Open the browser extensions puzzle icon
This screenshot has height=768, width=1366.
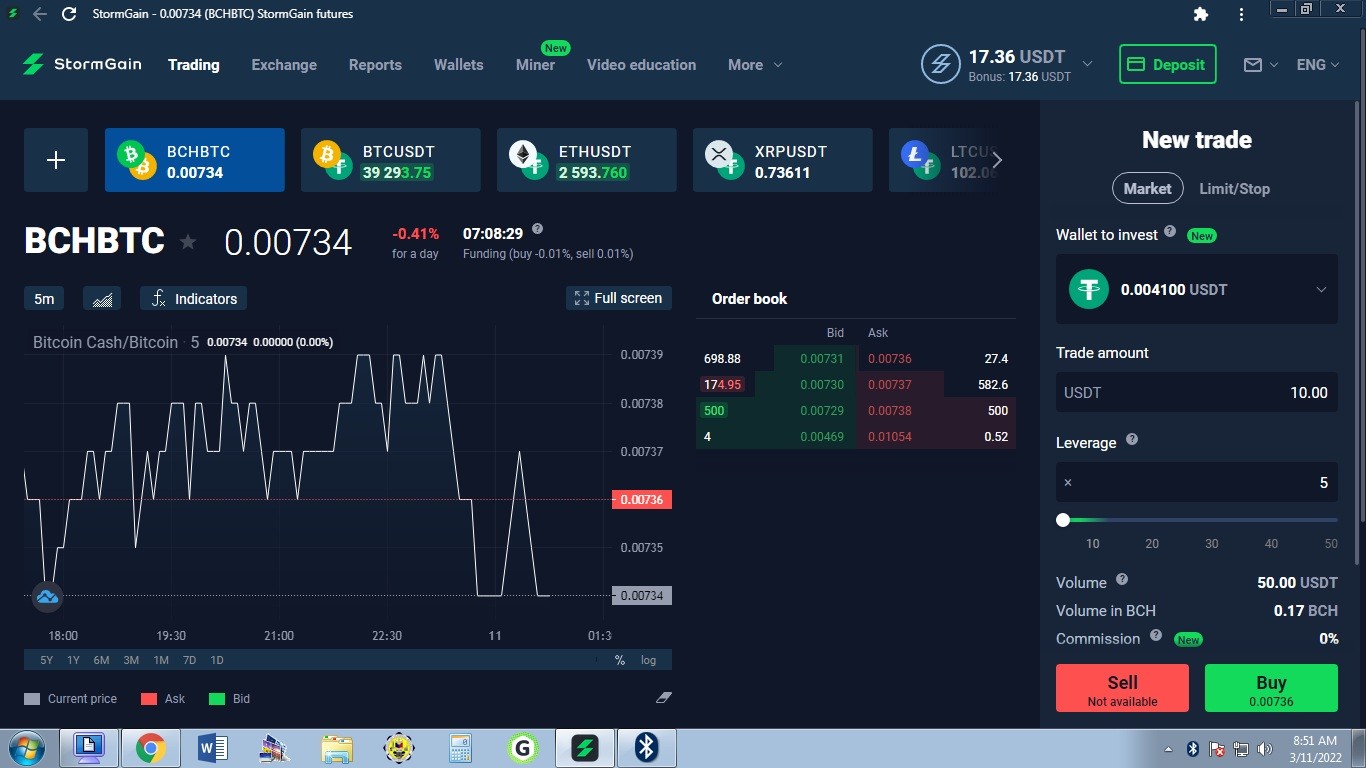click(1201, 14)
